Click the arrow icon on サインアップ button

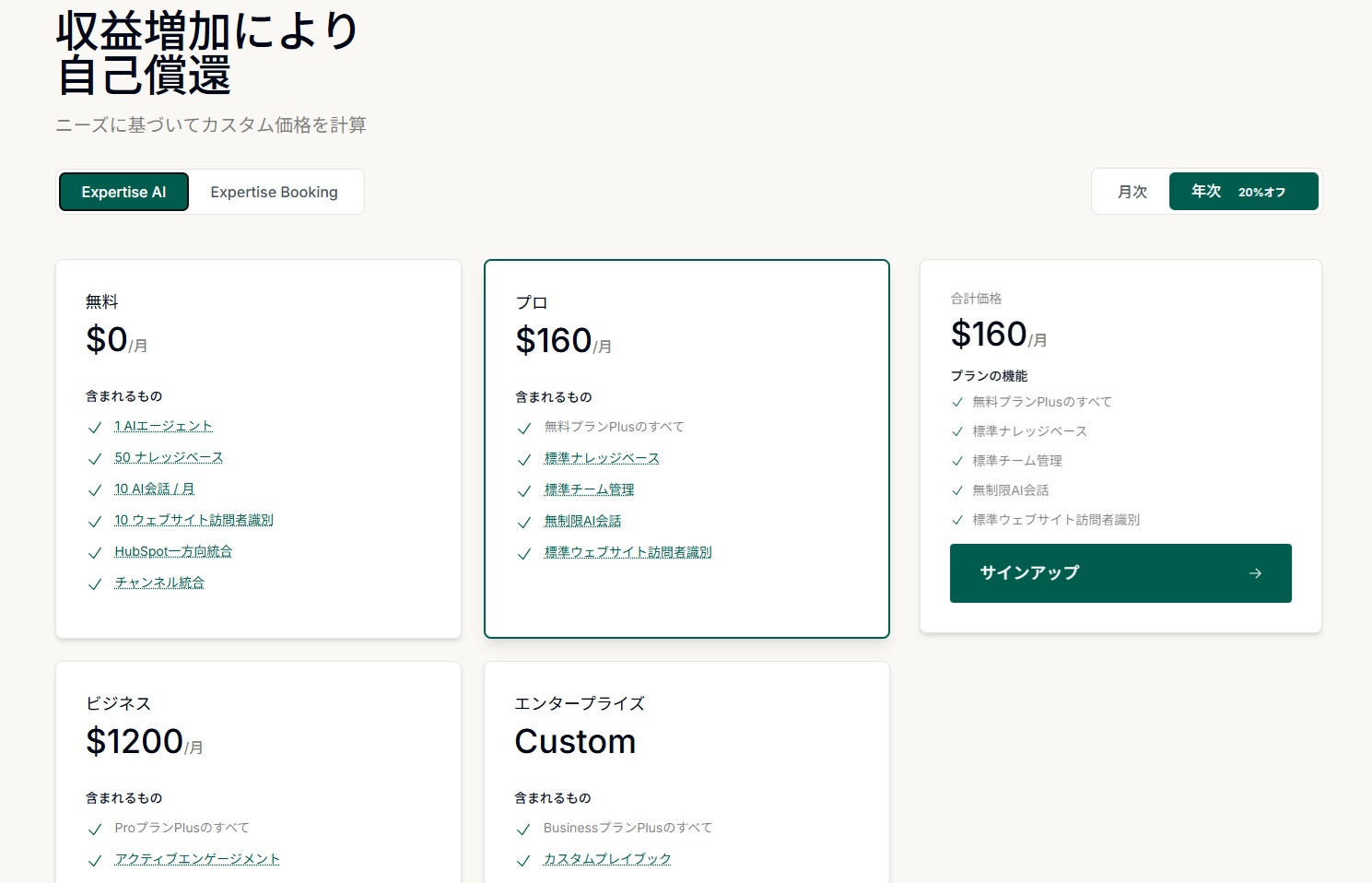[1255, 573]
